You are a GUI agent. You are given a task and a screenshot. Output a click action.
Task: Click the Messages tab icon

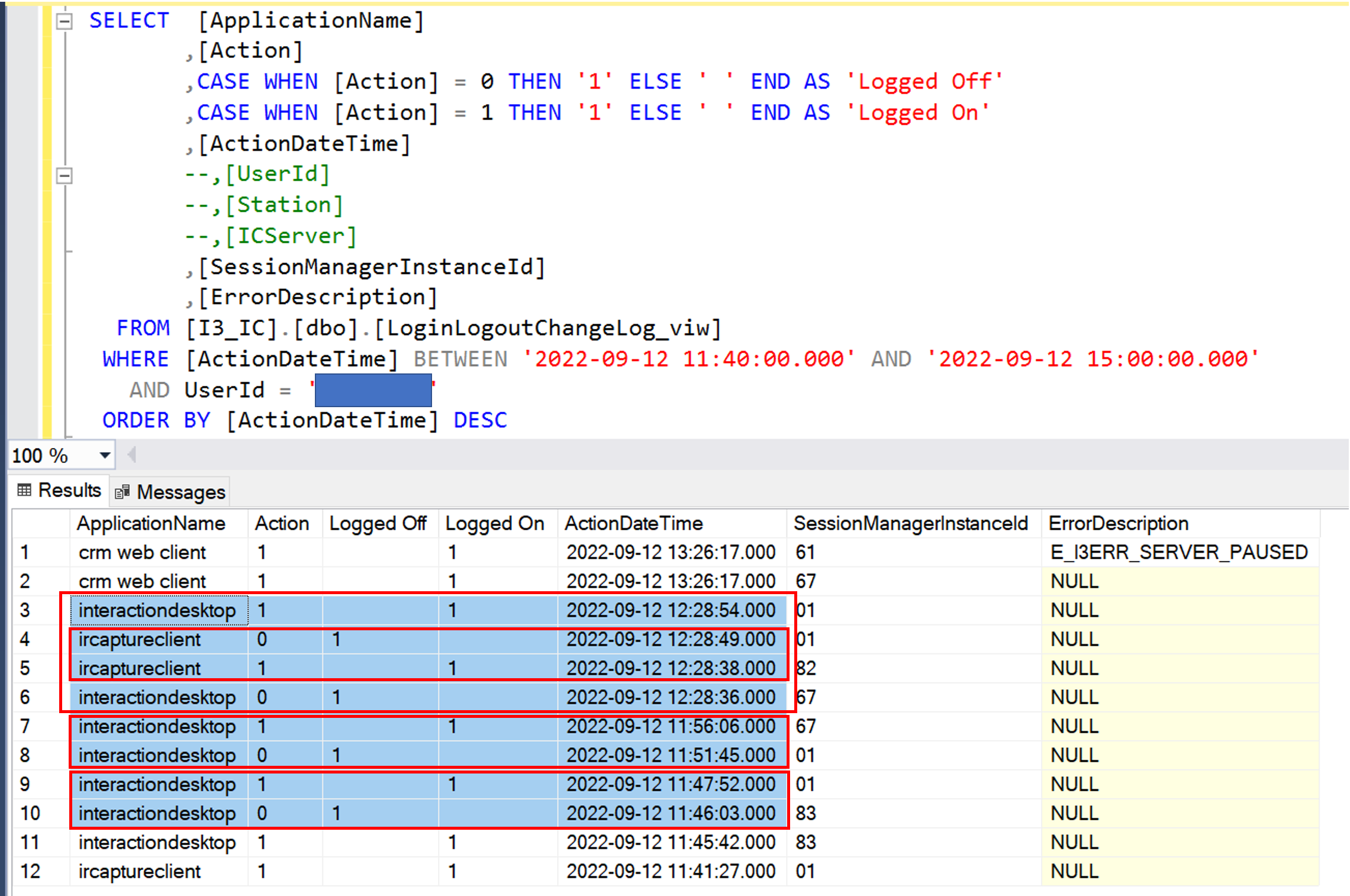tap(123, 492)
